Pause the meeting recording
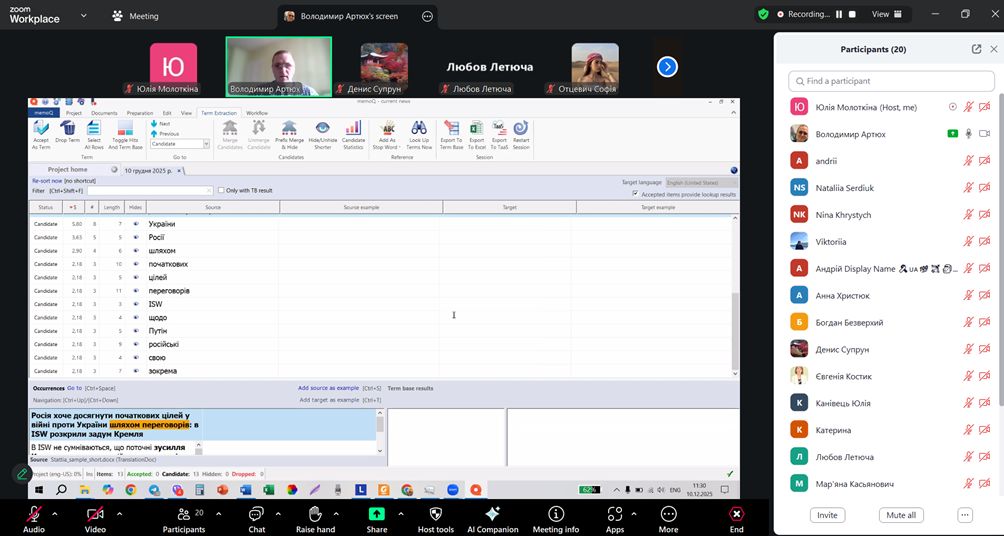This screenshot has height=536, width=1004. pyautogui.click(x=839, y=14)
